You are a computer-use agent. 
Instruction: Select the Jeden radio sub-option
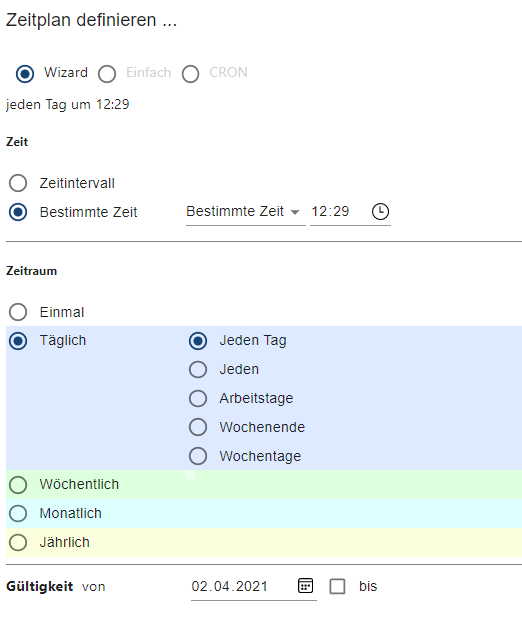[x=198, y=370]
